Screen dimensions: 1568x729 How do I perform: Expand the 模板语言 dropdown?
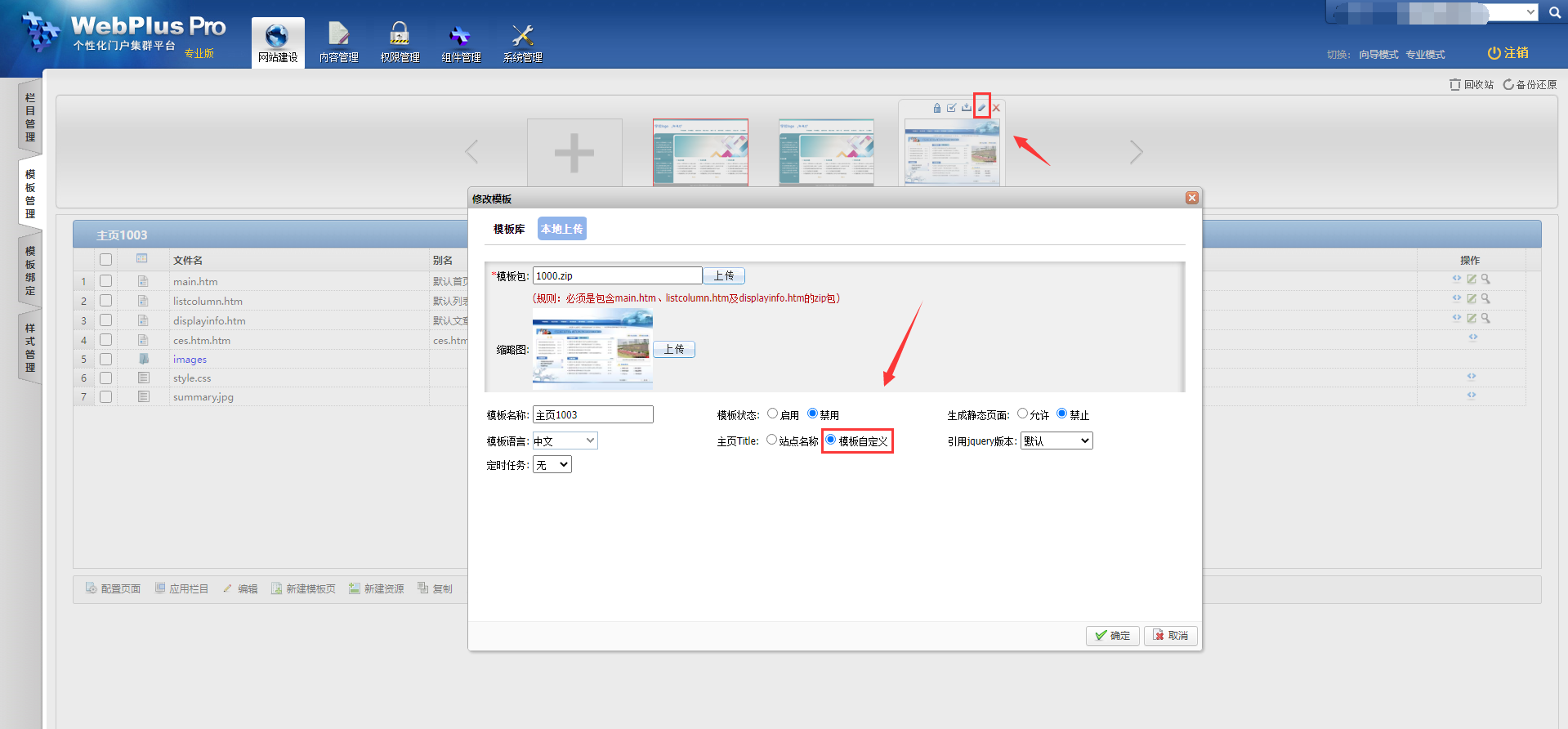pos(565,441)
